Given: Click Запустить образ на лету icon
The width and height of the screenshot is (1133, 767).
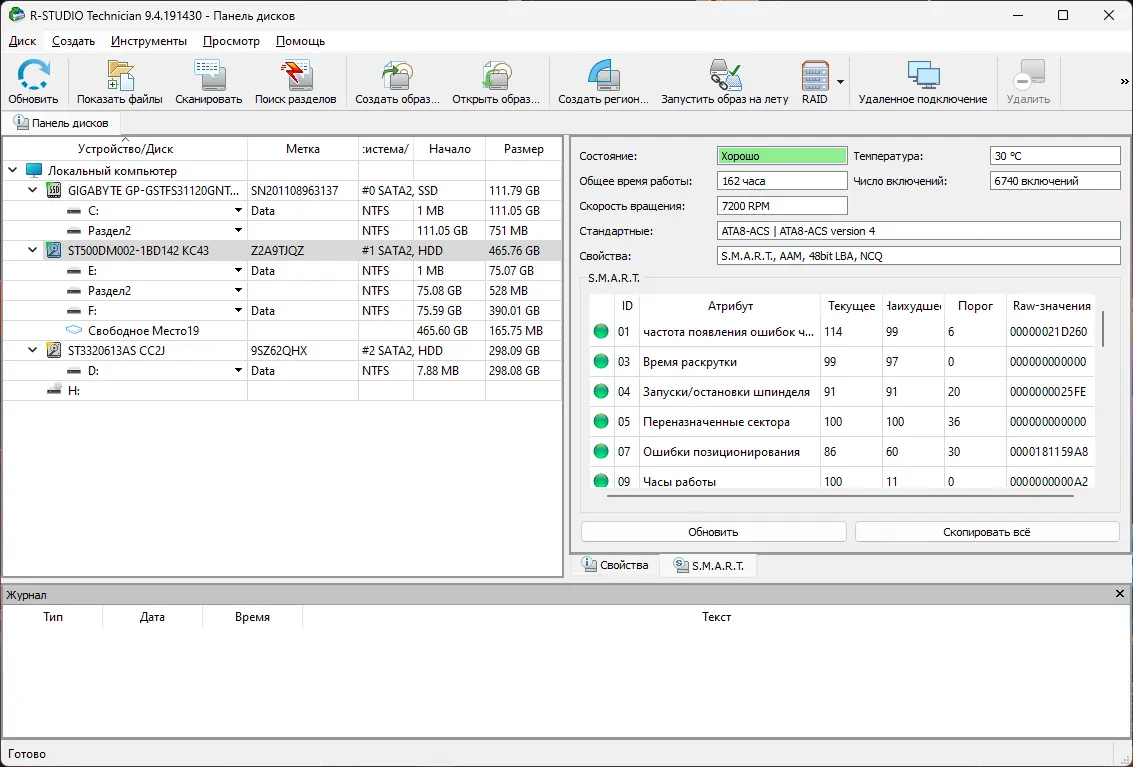Looking at the screenshot, I should click(x=724, y=82).
